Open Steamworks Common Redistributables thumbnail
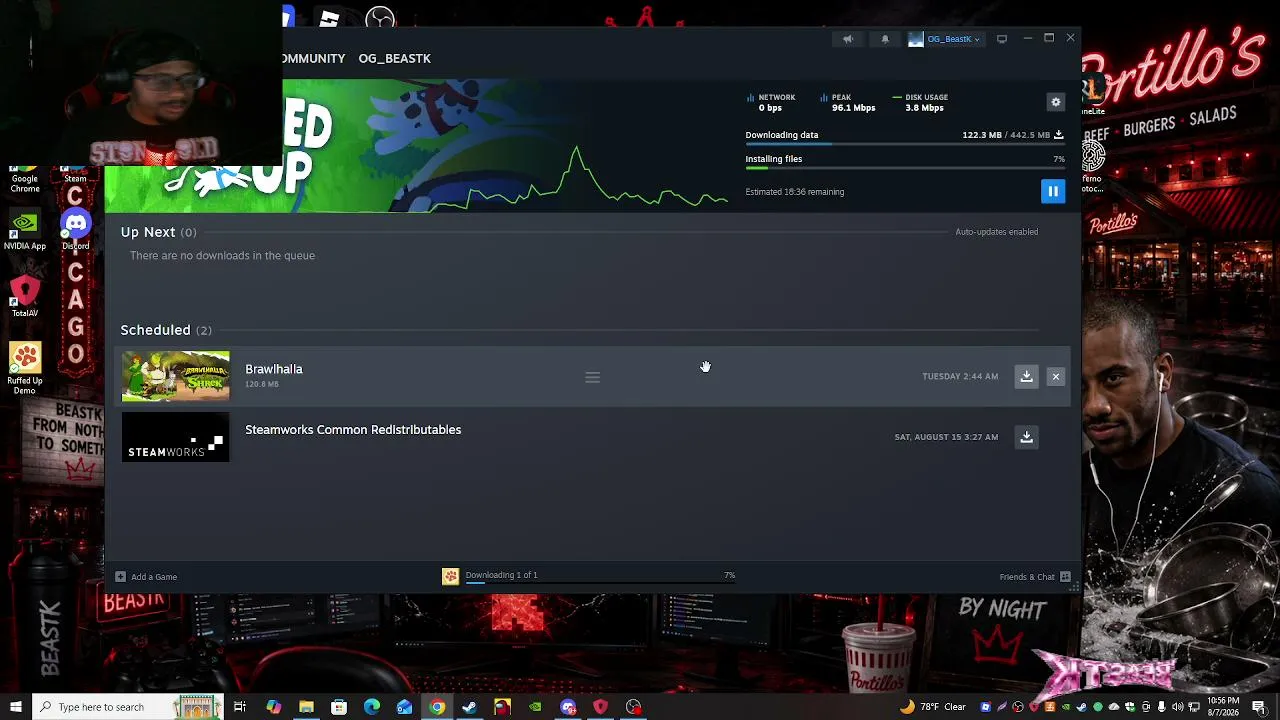The image size is (1280, 720). (176, 437)
